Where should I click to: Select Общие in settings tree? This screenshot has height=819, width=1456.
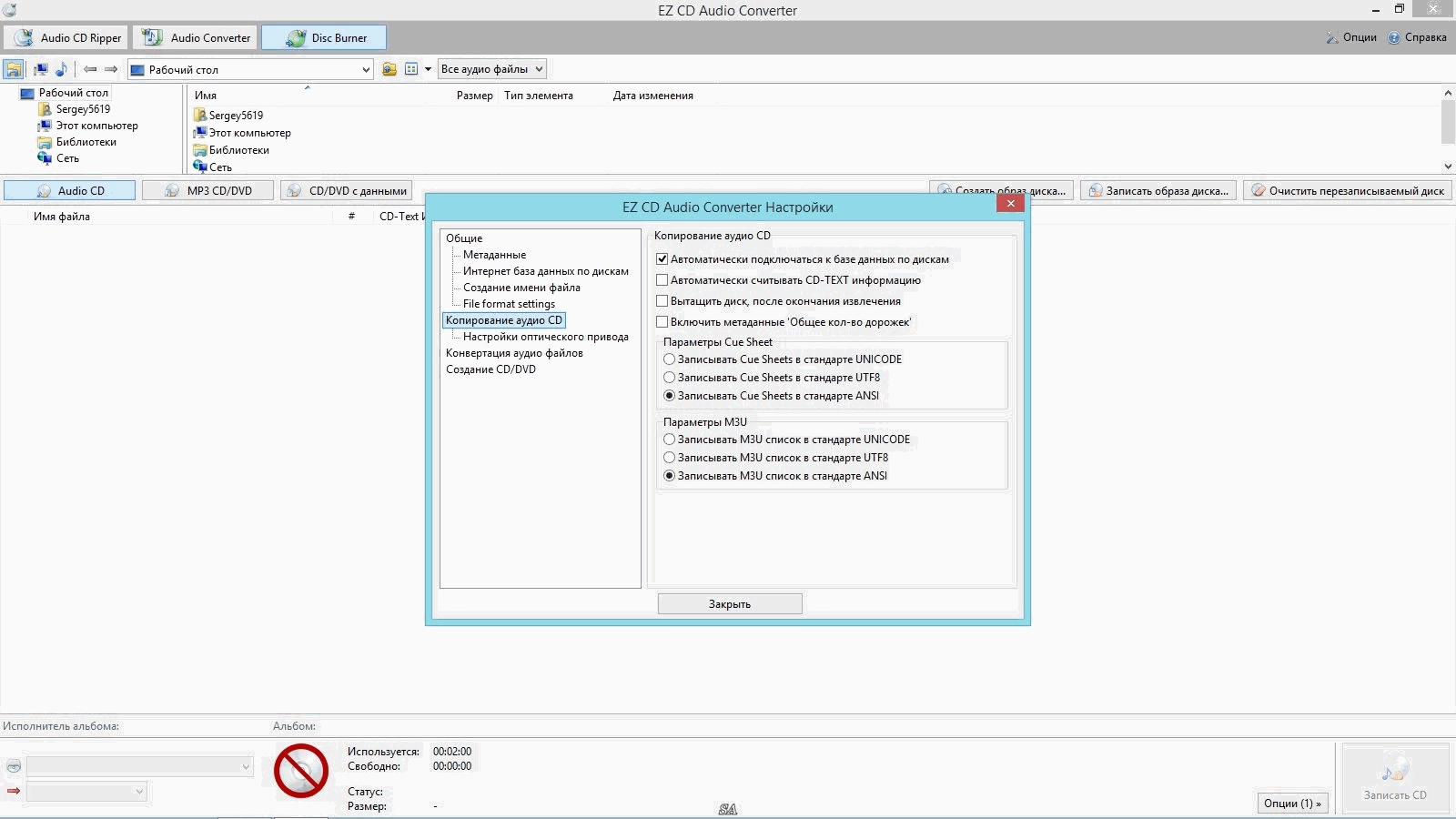tap(464, 238)
